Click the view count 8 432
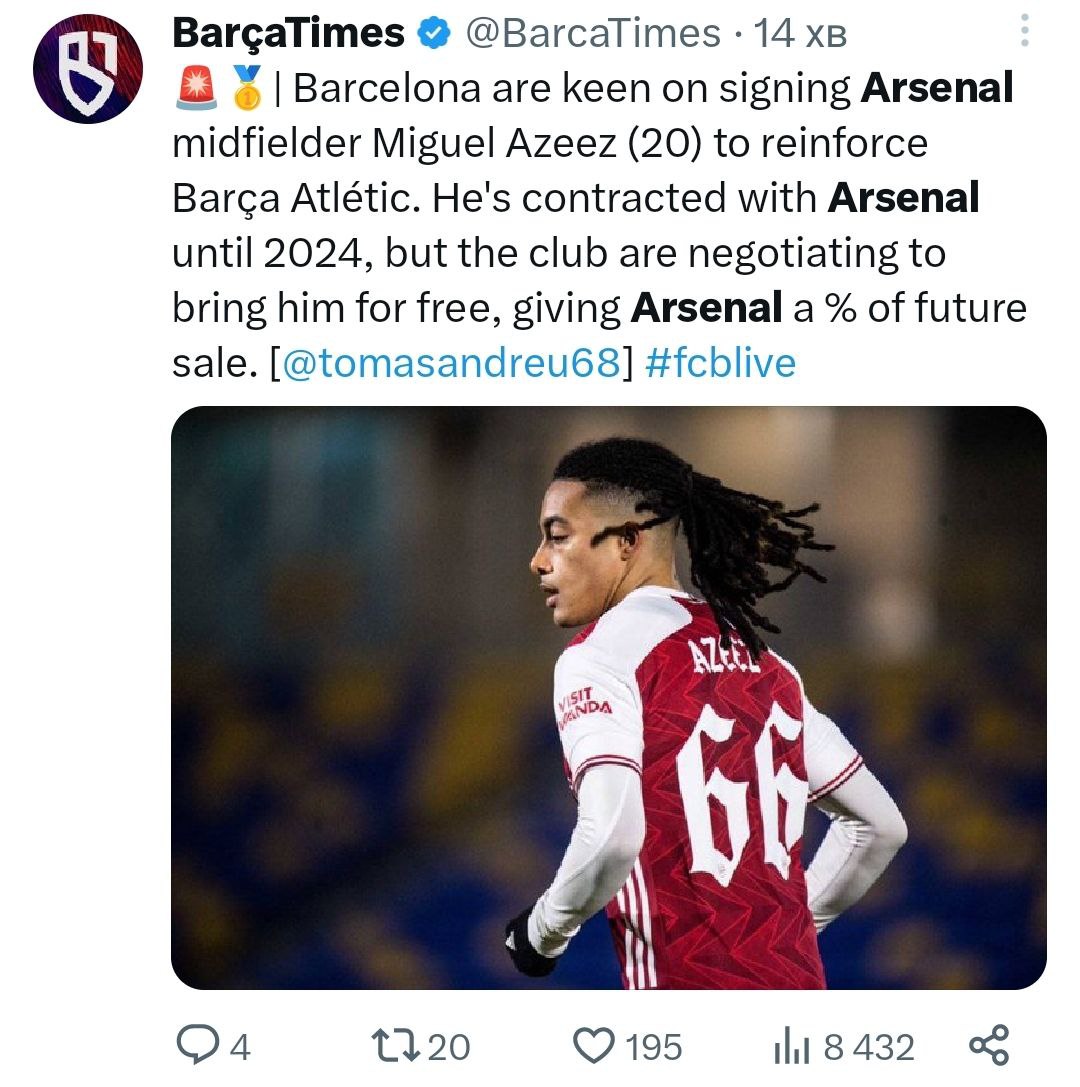 [x=868, y=1047]
